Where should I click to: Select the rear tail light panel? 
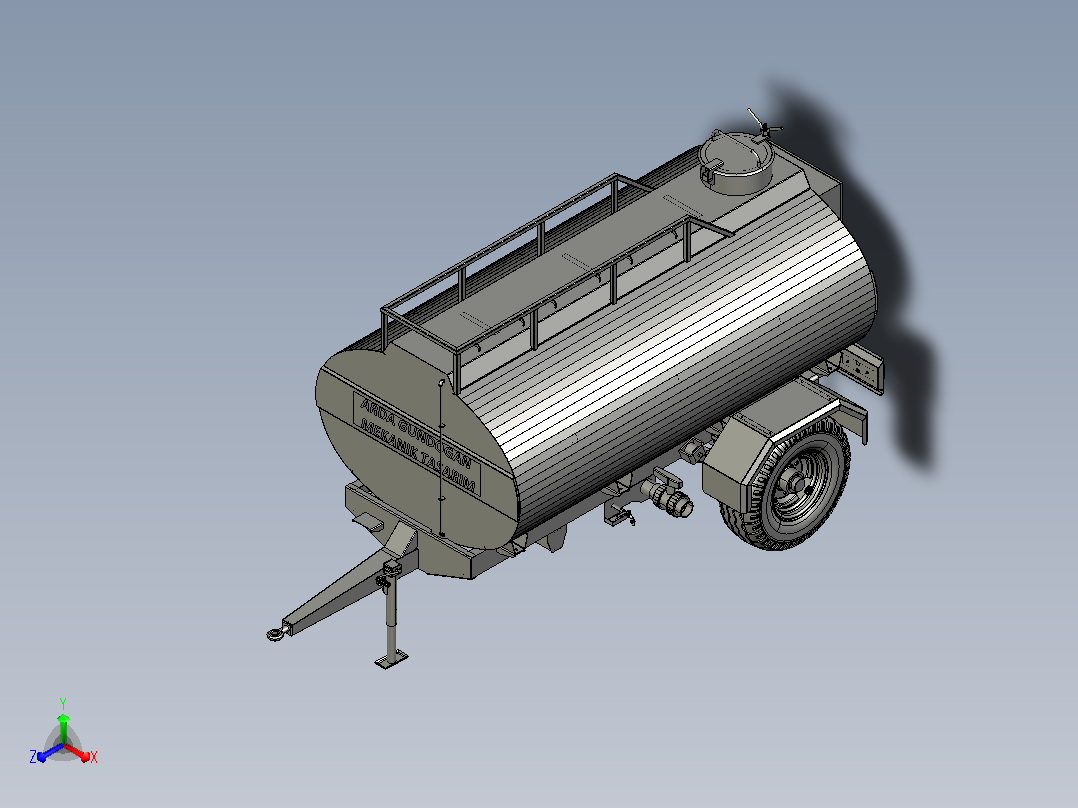pos(863,370)
